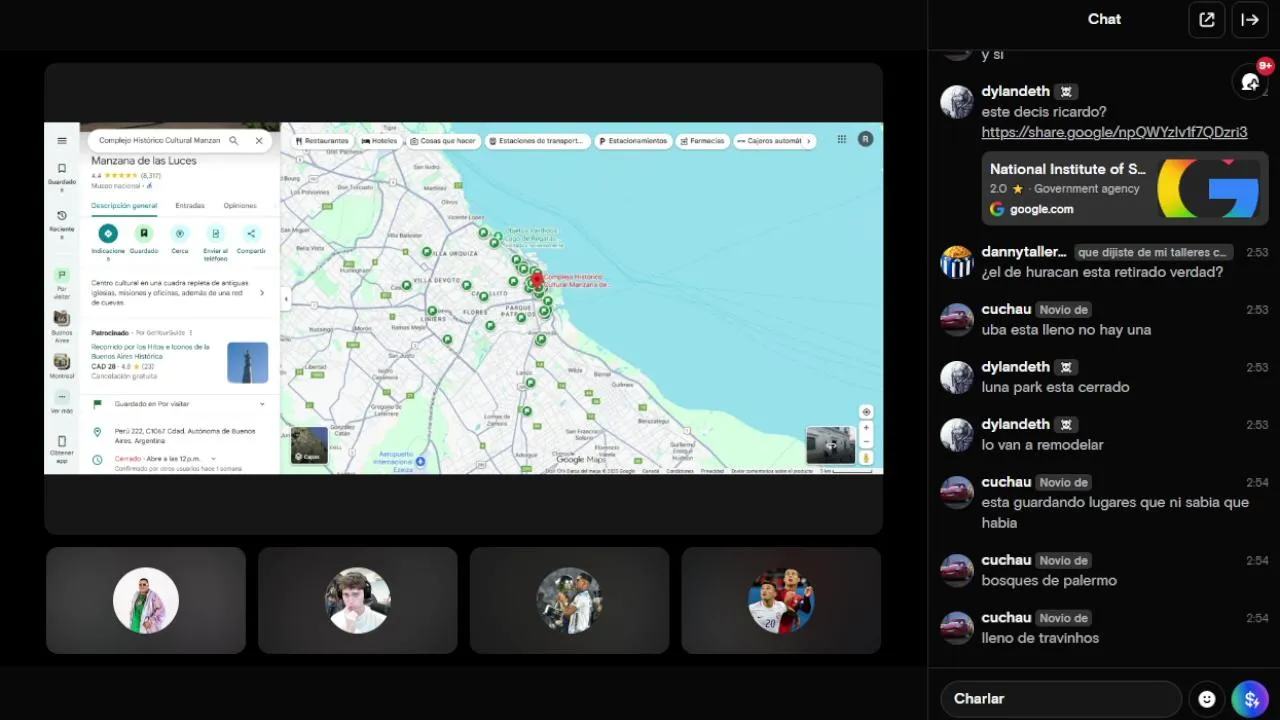Select the Entradas tab
This screenshot has height=720, width=1280.
[x=190, y=206]
